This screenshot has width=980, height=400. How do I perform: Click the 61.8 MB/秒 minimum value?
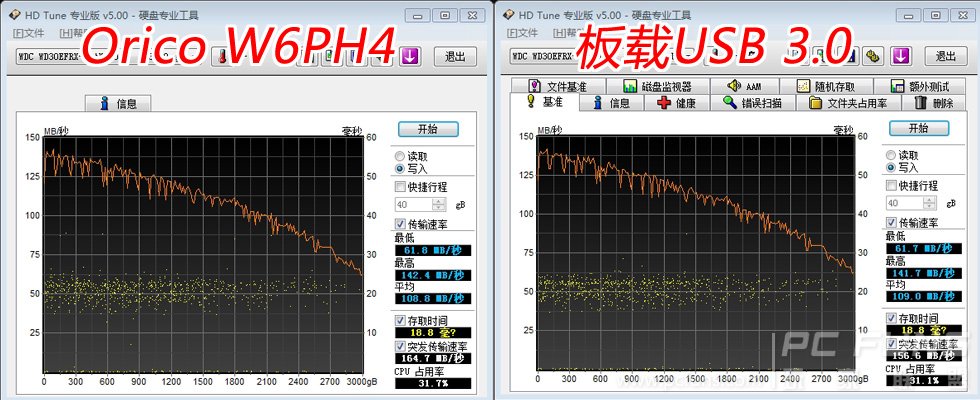pos(432,251)
